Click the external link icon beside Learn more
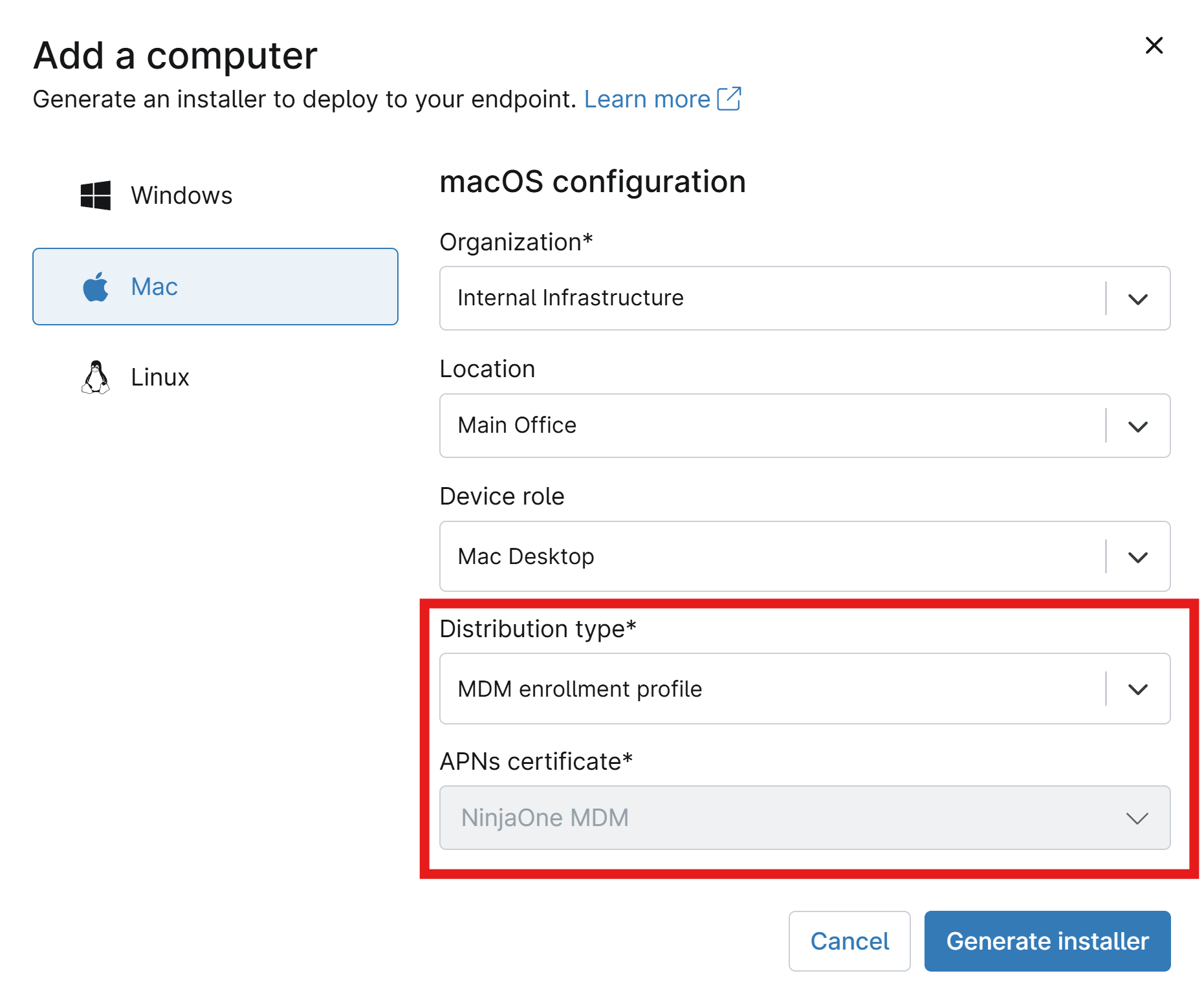This screenshot has width=1204, height=1002. point(729,99)
